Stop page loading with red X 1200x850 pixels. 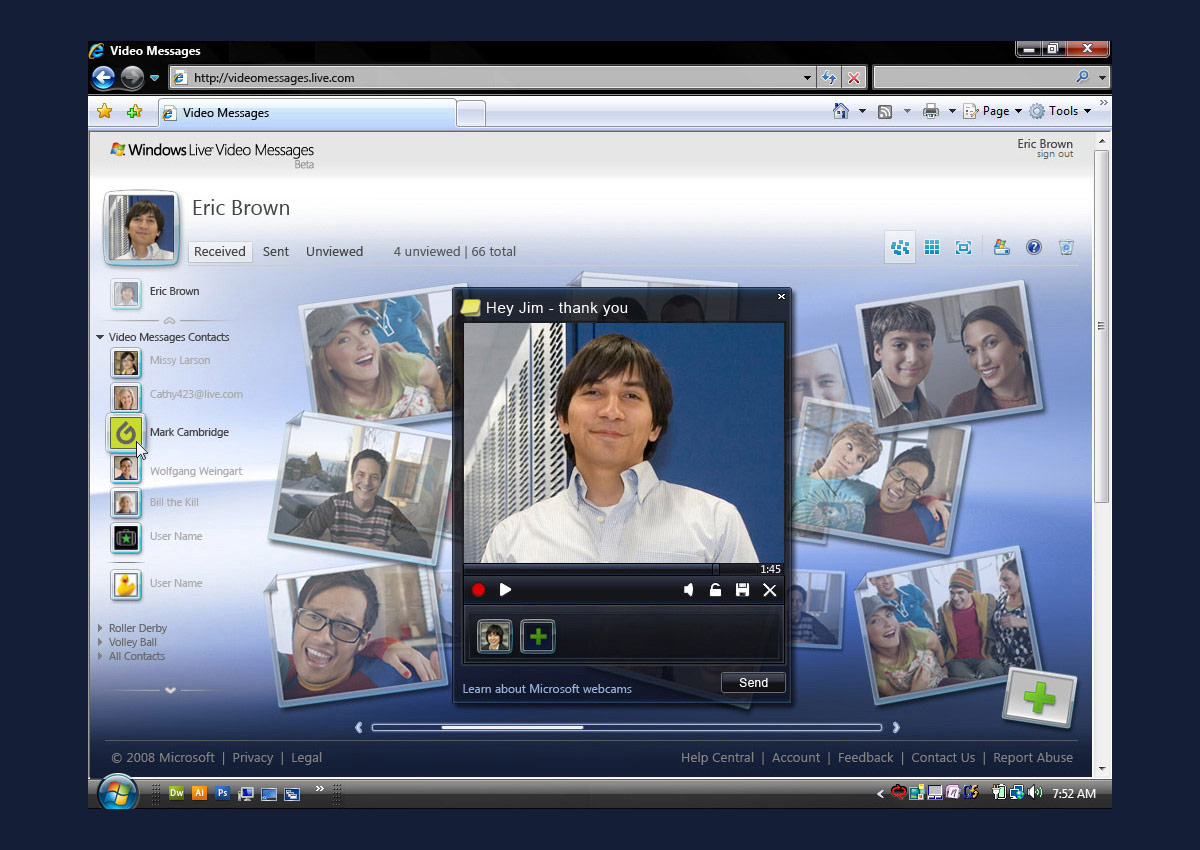tap(854, 77)
